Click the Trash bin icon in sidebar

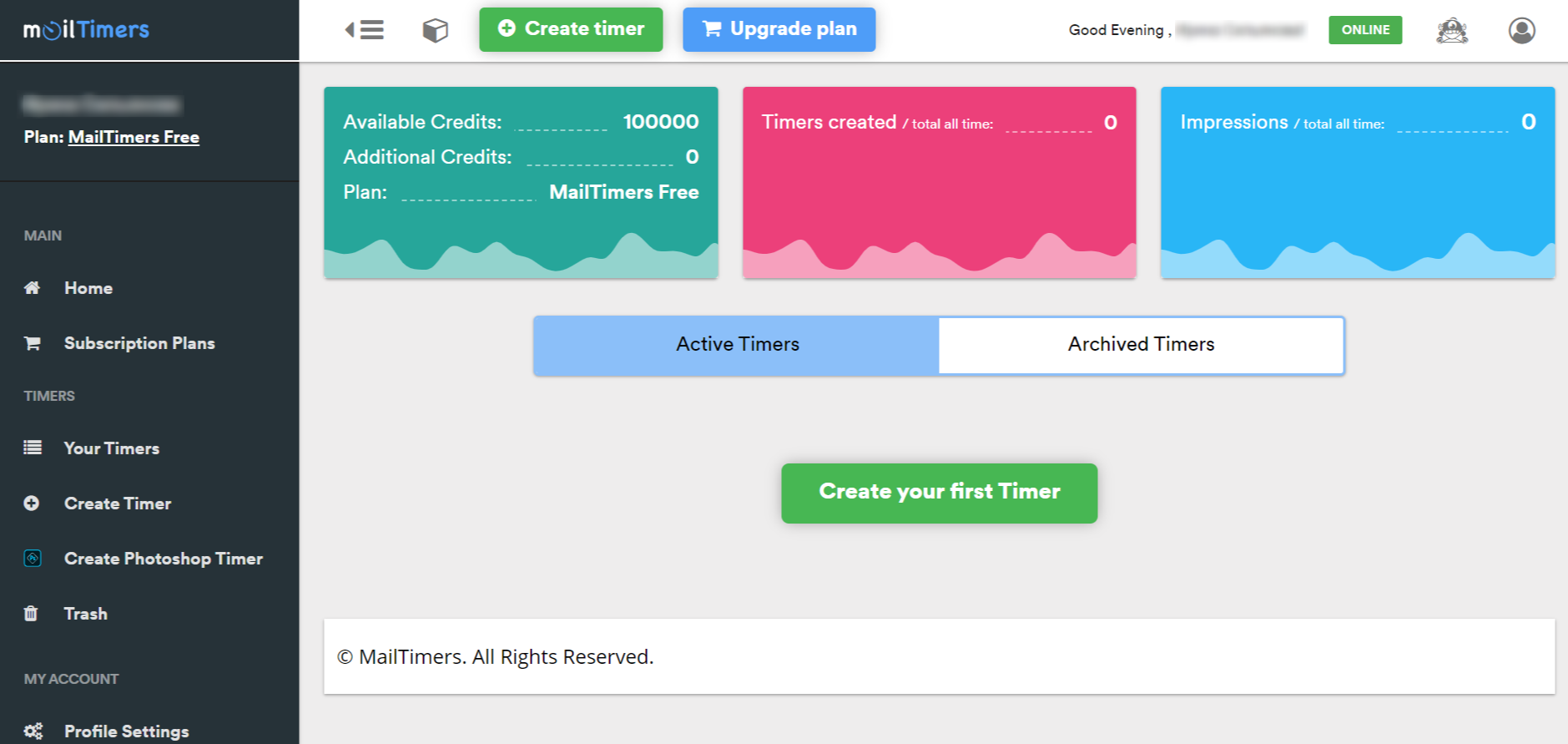[x=32, y=614]
